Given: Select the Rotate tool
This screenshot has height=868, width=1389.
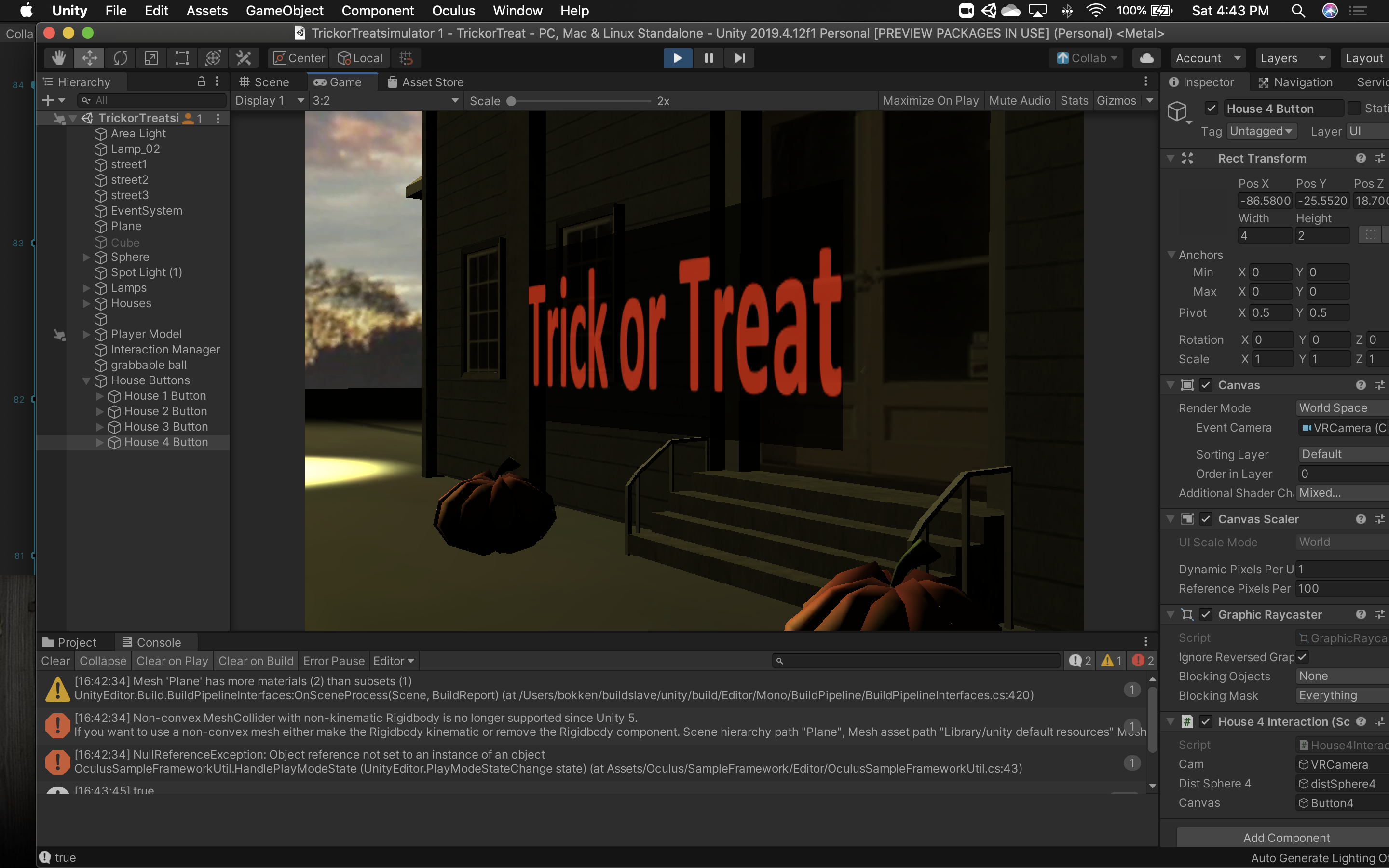Looking at the screenshot, I should coord(121,58).
